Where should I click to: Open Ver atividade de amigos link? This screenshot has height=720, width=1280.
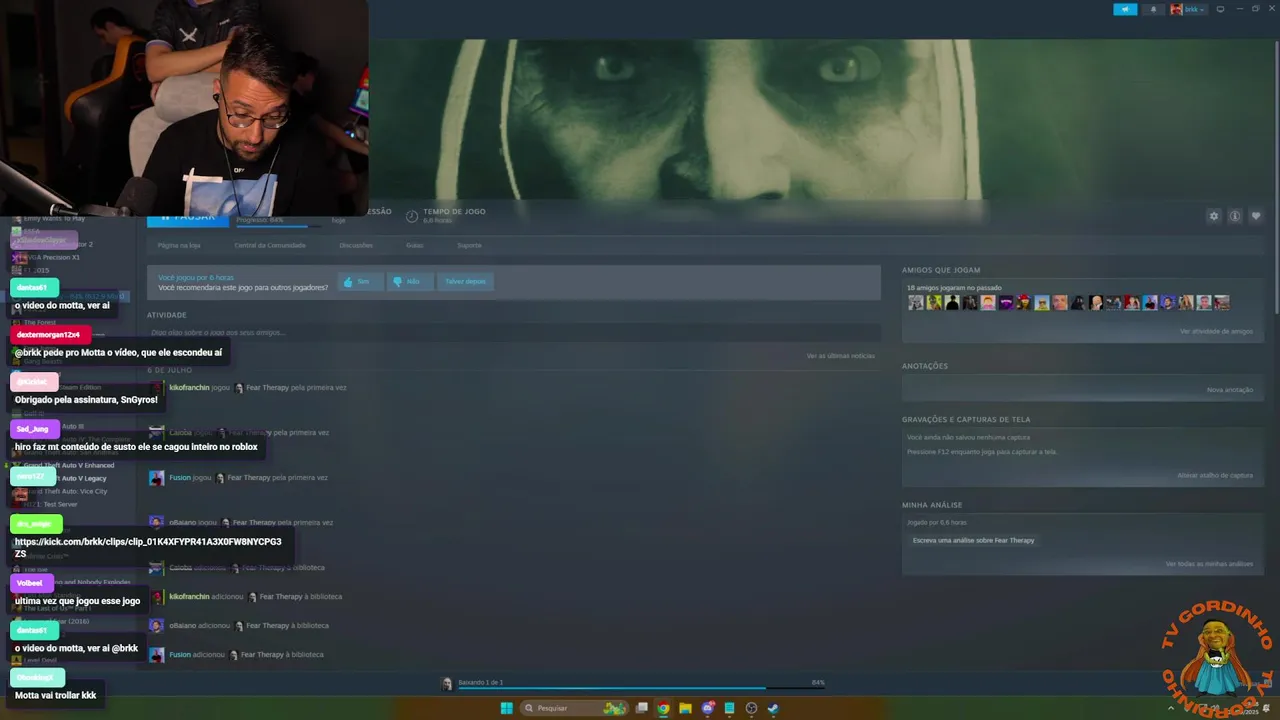(x=1216, y=331)
